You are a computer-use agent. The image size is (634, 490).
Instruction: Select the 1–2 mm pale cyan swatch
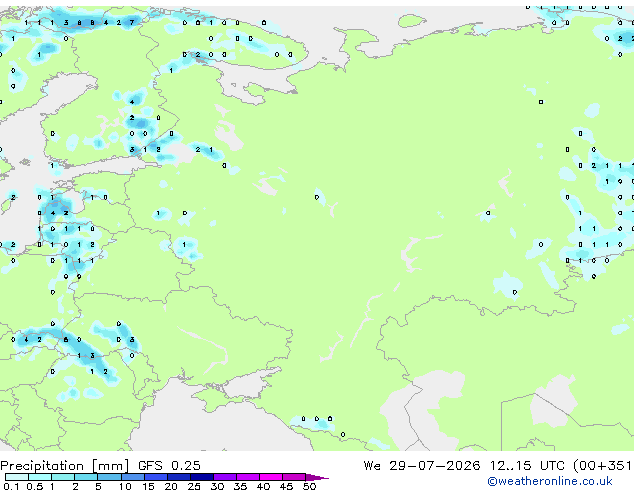[63, 477]
